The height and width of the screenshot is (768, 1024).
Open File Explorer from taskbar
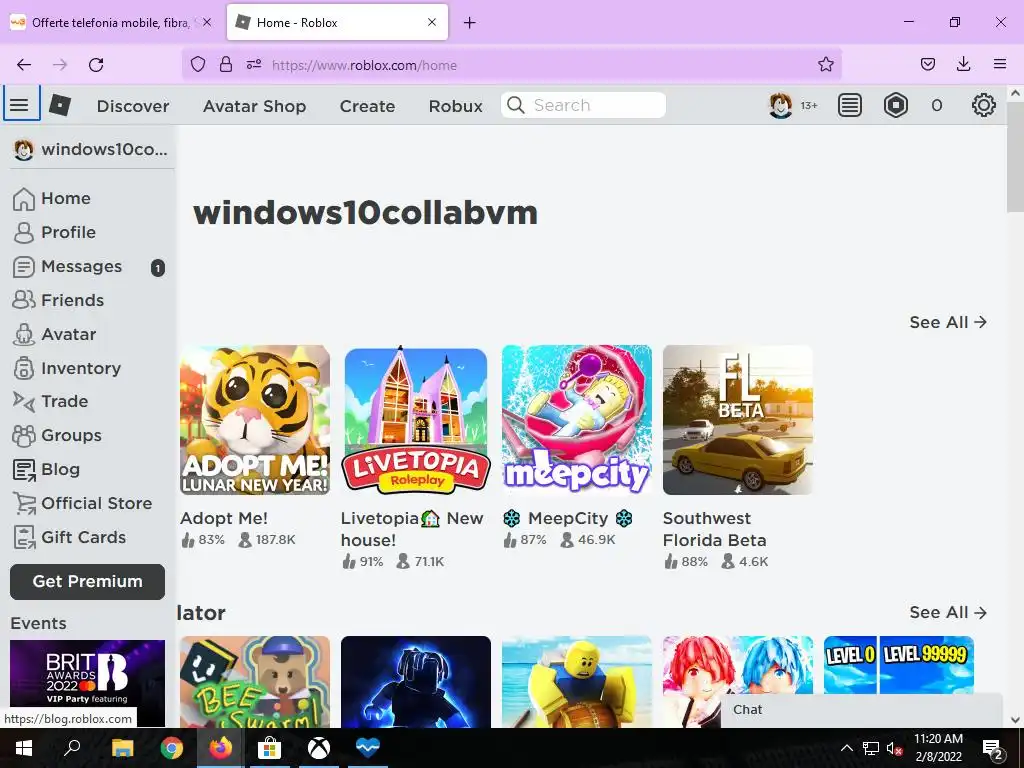122,748
